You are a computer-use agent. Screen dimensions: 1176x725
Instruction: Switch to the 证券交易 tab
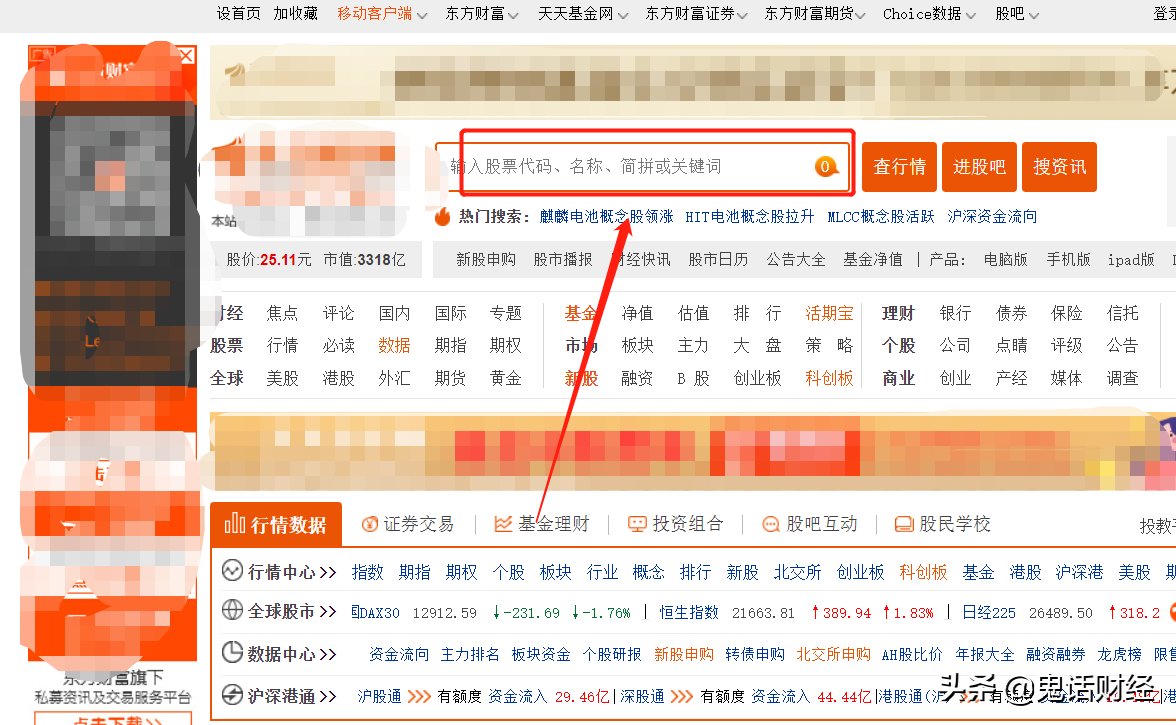coord(408,524)
